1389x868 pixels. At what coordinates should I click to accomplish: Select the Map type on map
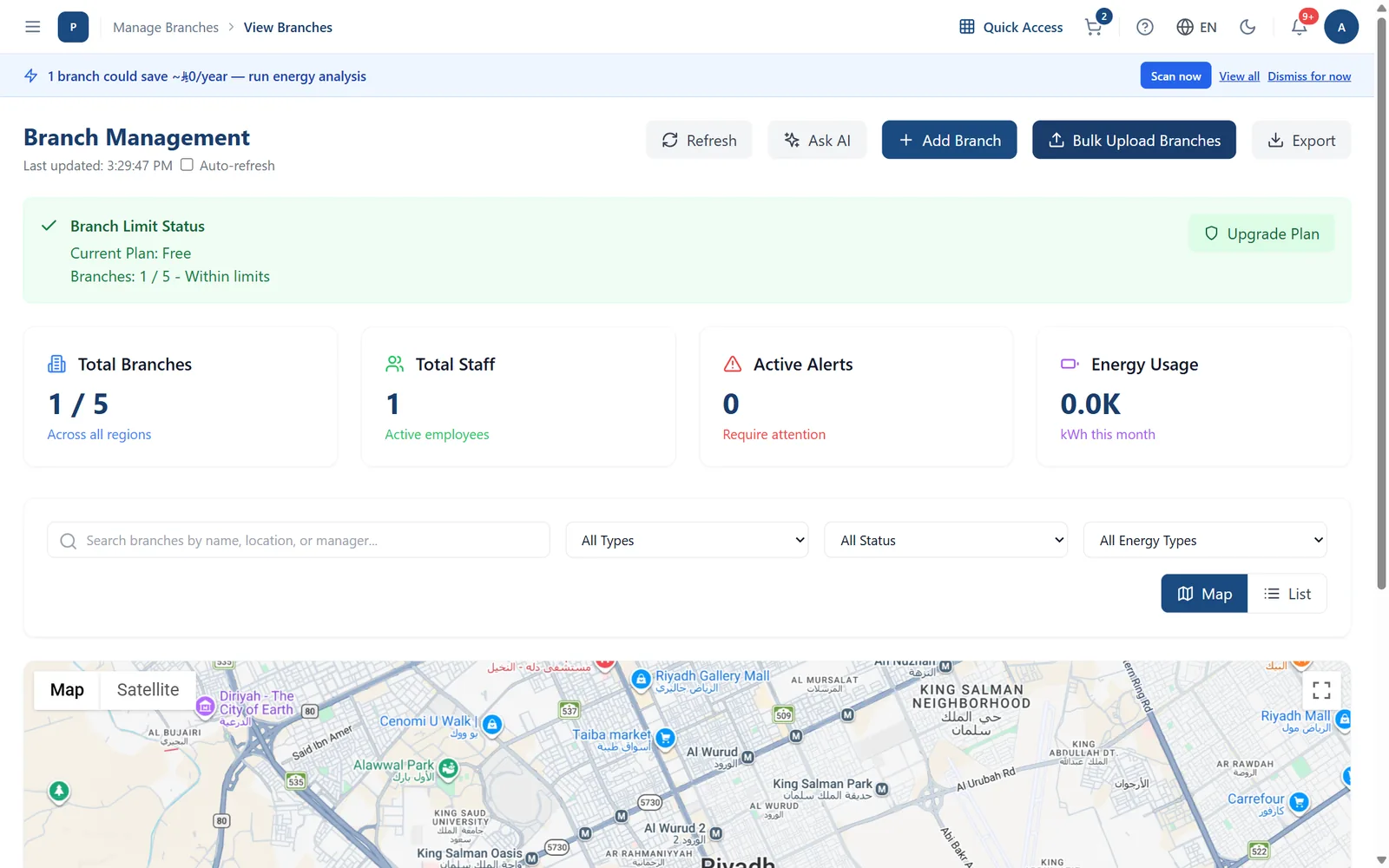pos(67,690)
